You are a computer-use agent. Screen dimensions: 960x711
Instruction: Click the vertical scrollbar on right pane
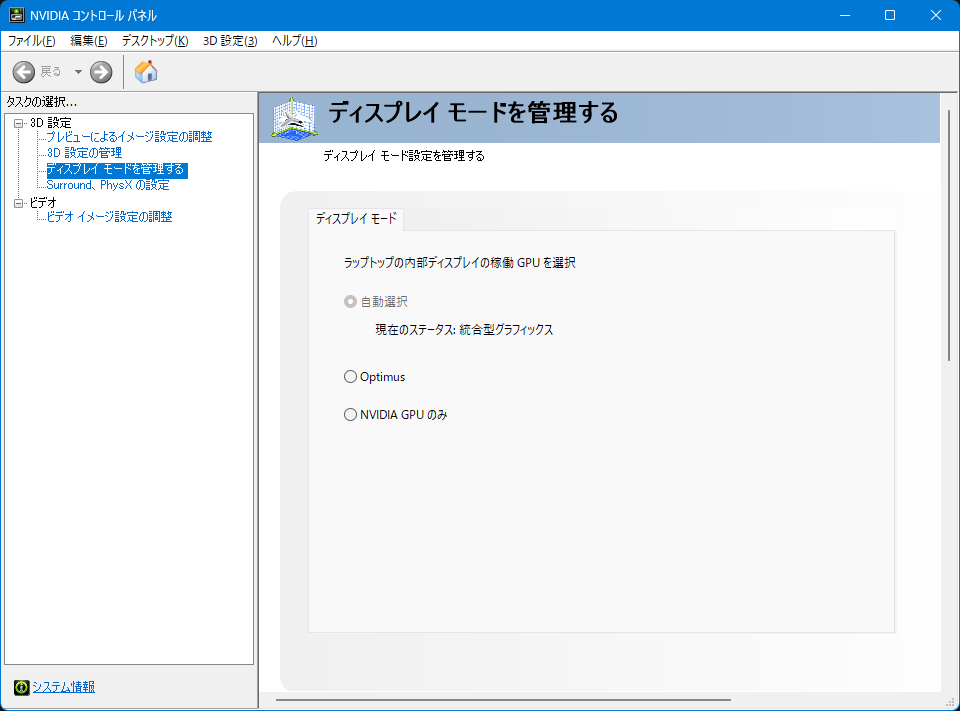click(948, 235)
